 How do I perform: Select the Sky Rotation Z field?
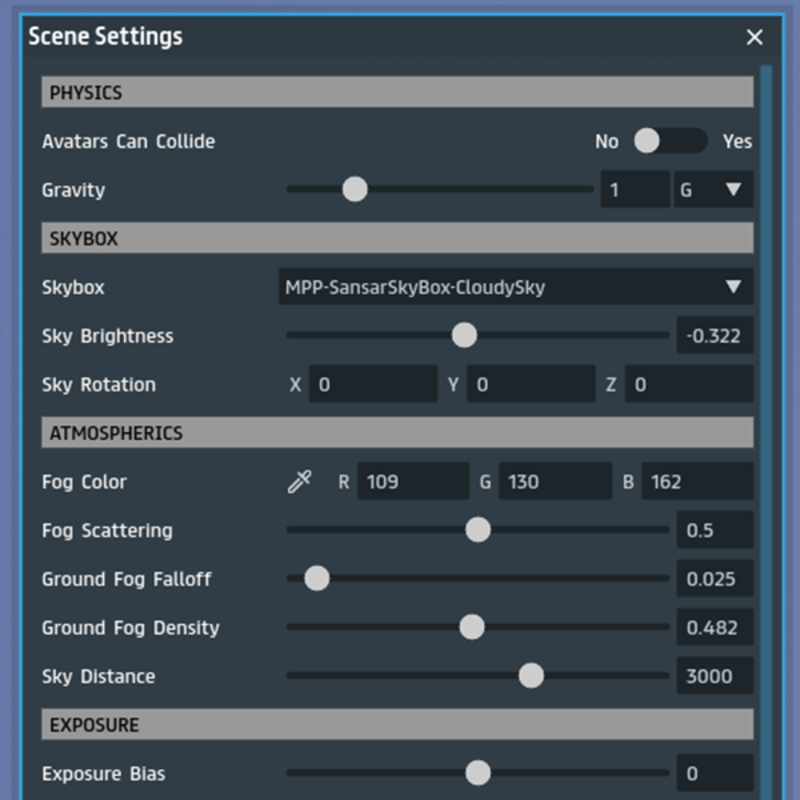coord(688,385)
